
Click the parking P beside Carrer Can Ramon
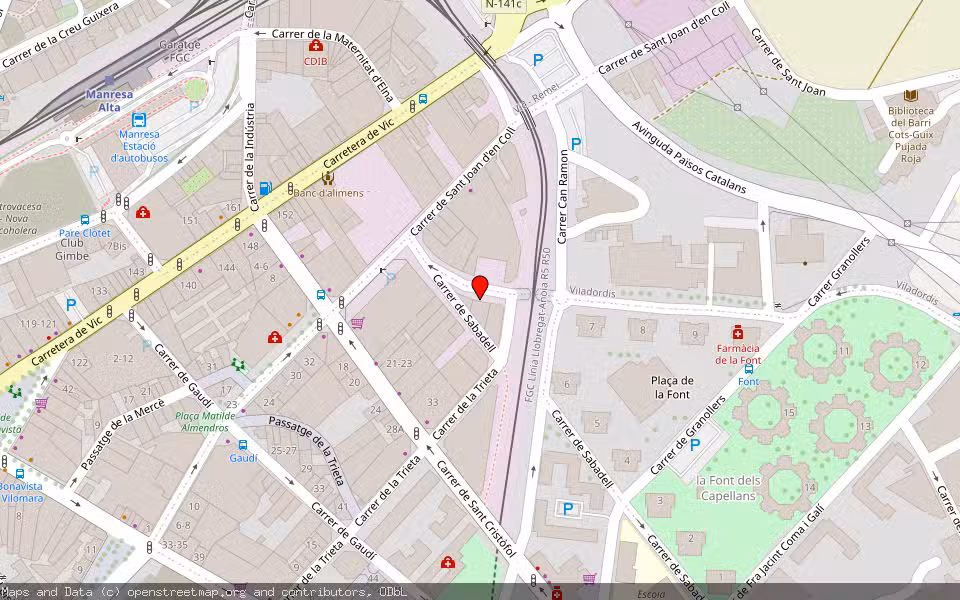pyautogui.click(x=575, y=143)
